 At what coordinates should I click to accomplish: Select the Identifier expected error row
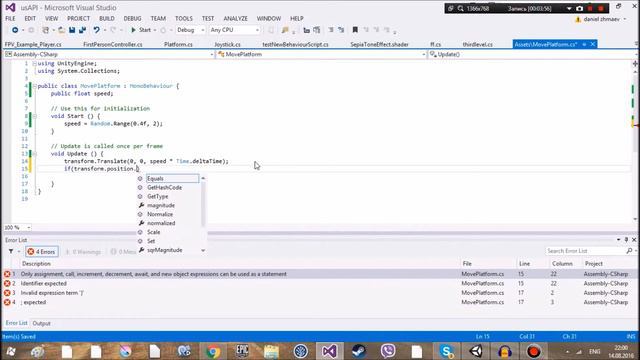[320, 283]
